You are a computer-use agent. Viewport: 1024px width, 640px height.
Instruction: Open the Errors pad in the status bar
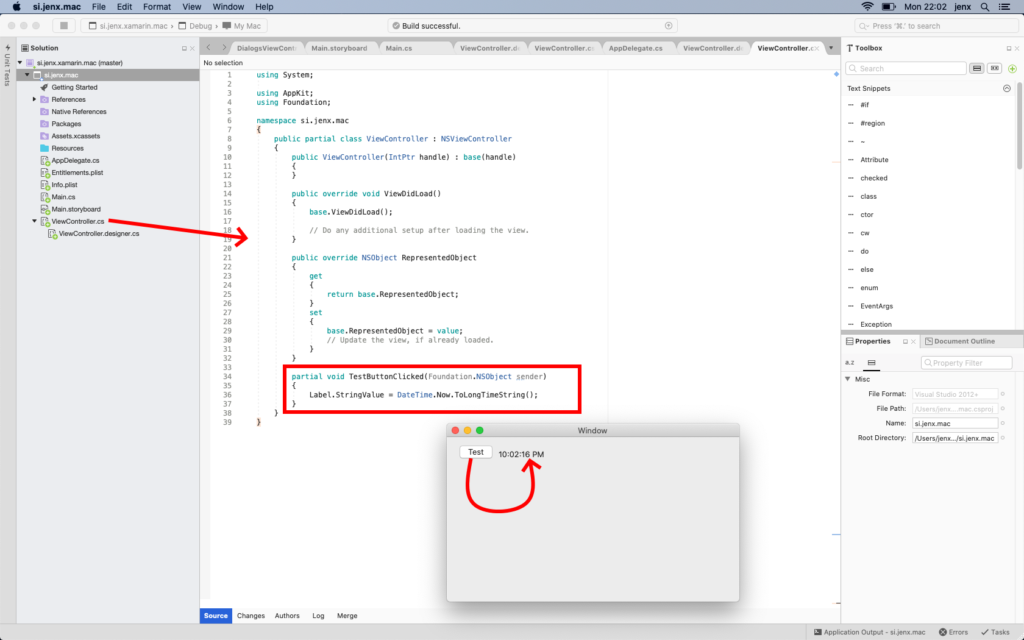click(952, 632)
